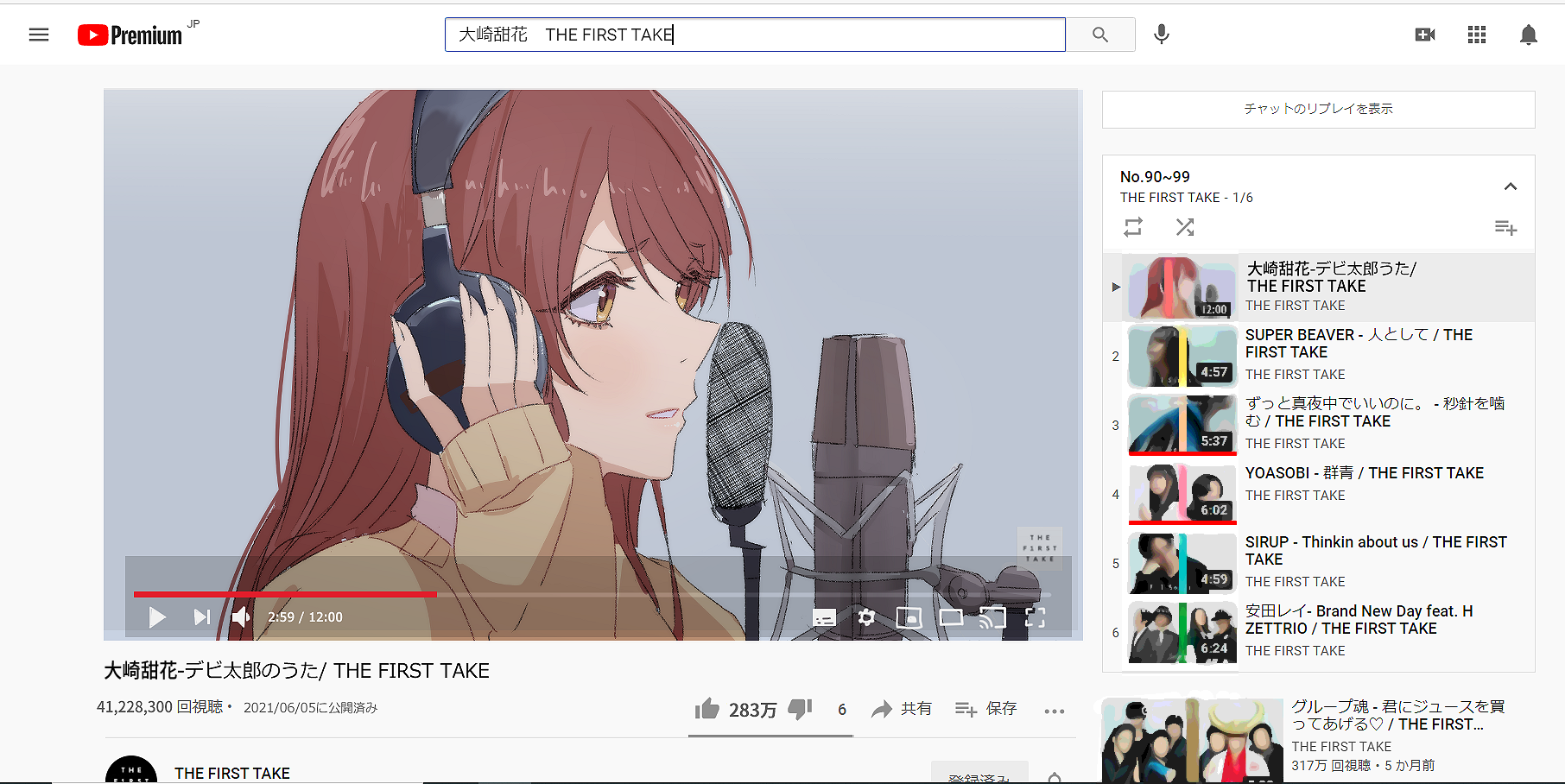Toggle playlist shuffle
This screenshot has width=1565, height=784.
tap(1185, 227)
